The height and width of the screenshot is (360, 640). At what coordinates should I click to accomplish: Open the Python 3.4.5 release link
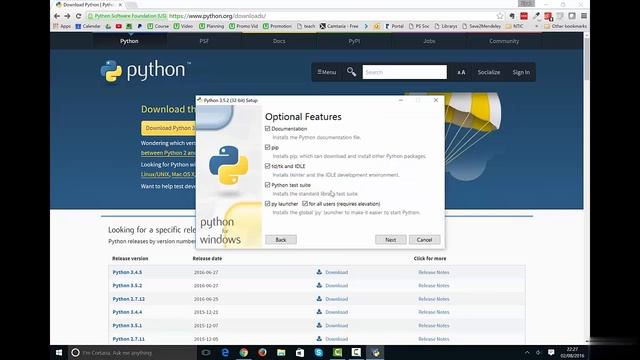point(127,272)
